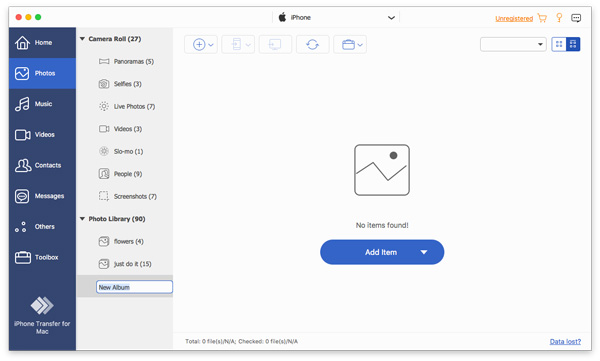600x361 pixels.
Task: Open the add button's dropdown arrow
Action: click(x=211, y=45)
